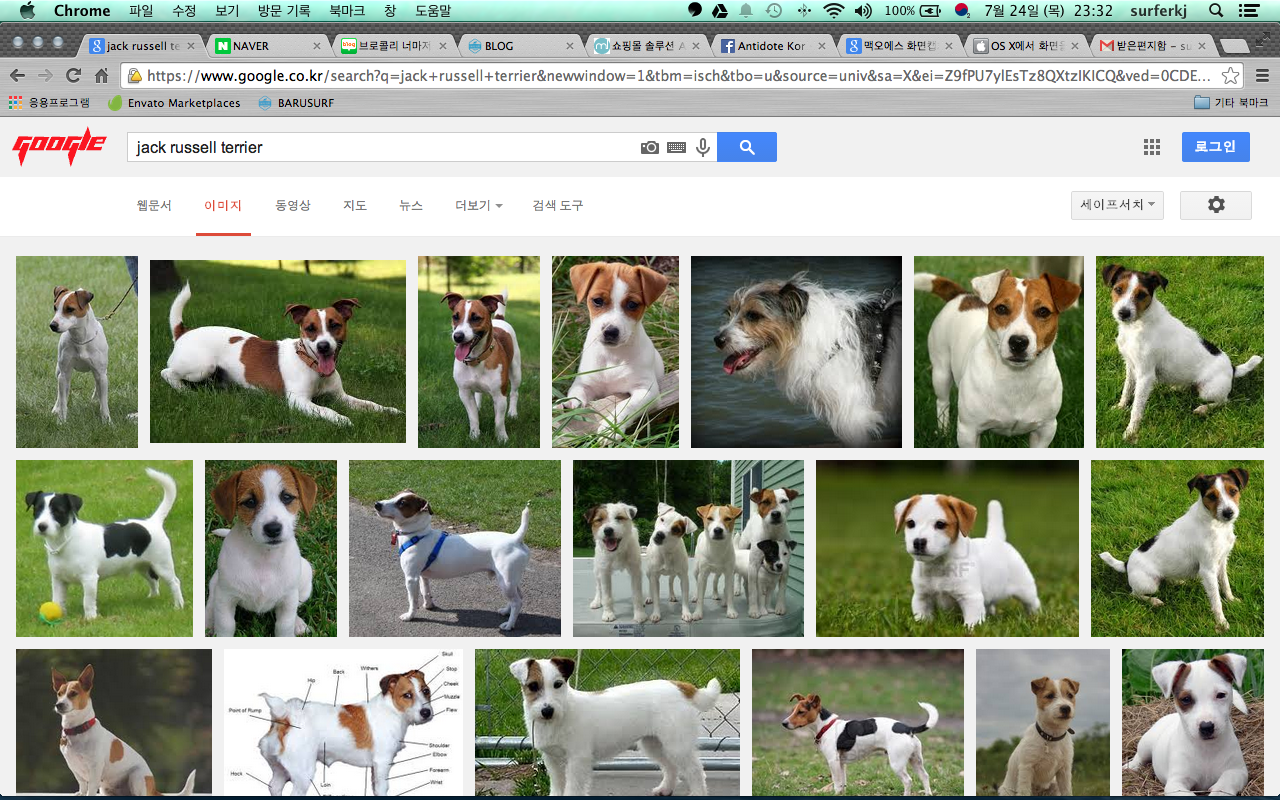Reload the current page

pos(73,76)
